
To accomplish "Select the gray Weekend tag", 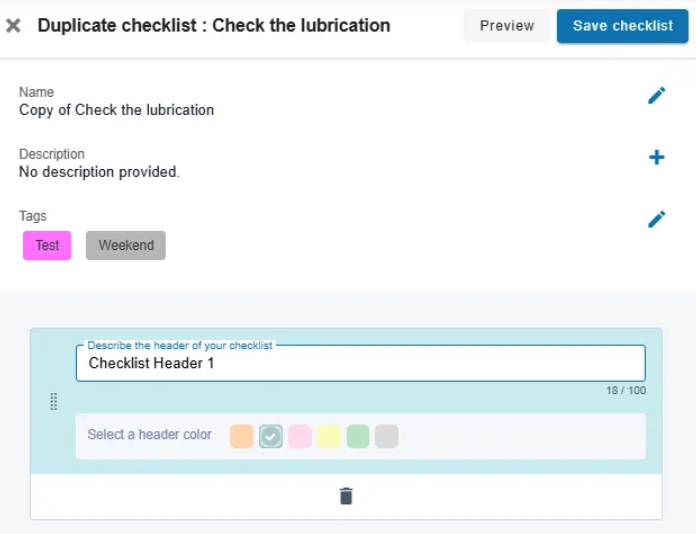I will pos(126,245).
